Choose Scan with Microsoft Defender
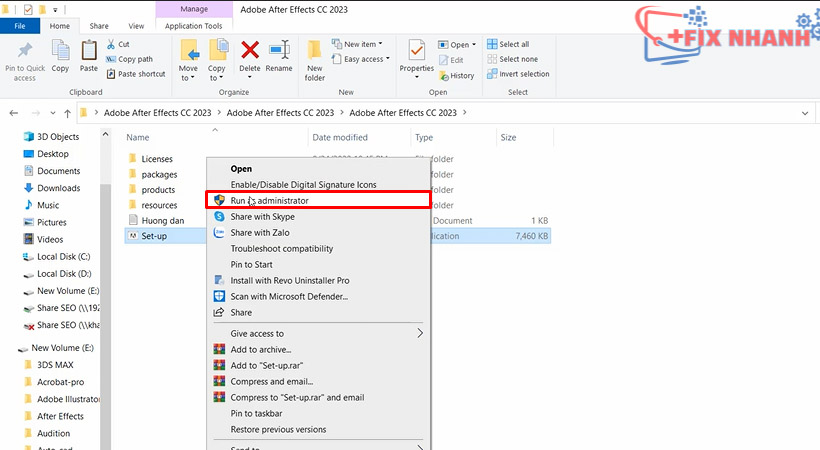820x450 pixels. pyautogui.click(x=289, y=296)
